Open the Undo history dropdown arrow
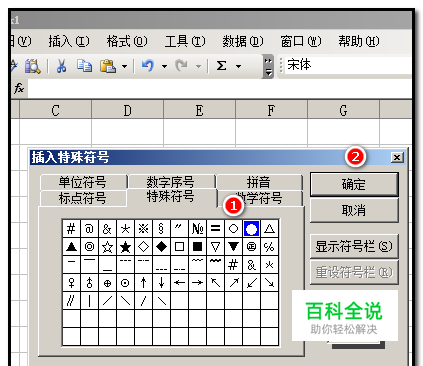The width and height of the screenshot is (423, 366). [164, 66]
